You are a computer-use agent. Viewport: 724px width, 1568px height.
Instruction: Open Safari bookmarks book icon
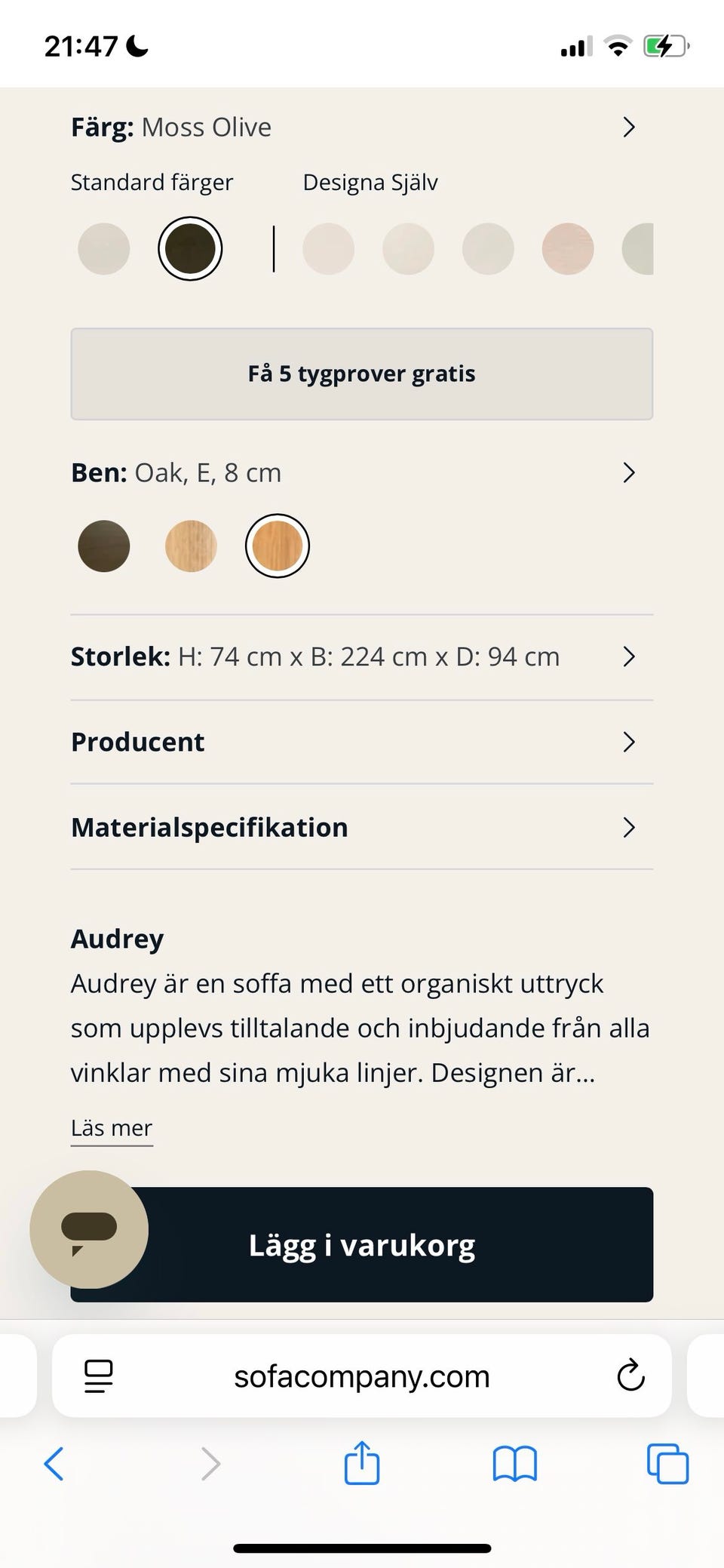514,1464
